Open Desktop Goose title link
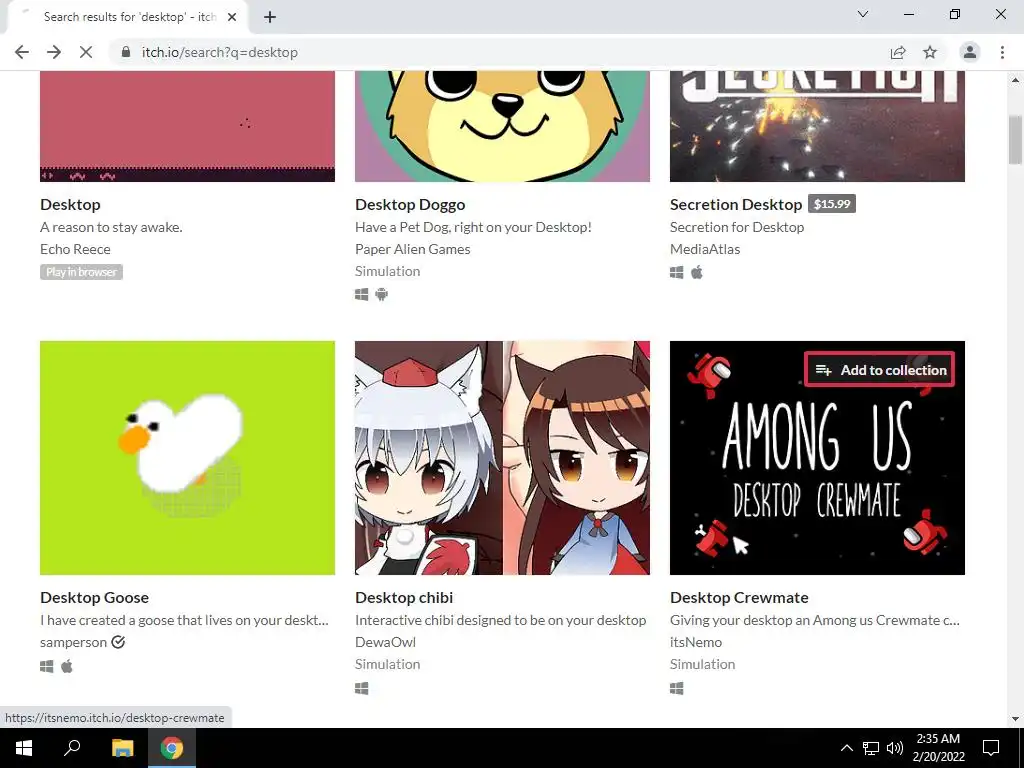Image resolution: width=1024 pixels, height=768 pixels. (x=95, y=598)
